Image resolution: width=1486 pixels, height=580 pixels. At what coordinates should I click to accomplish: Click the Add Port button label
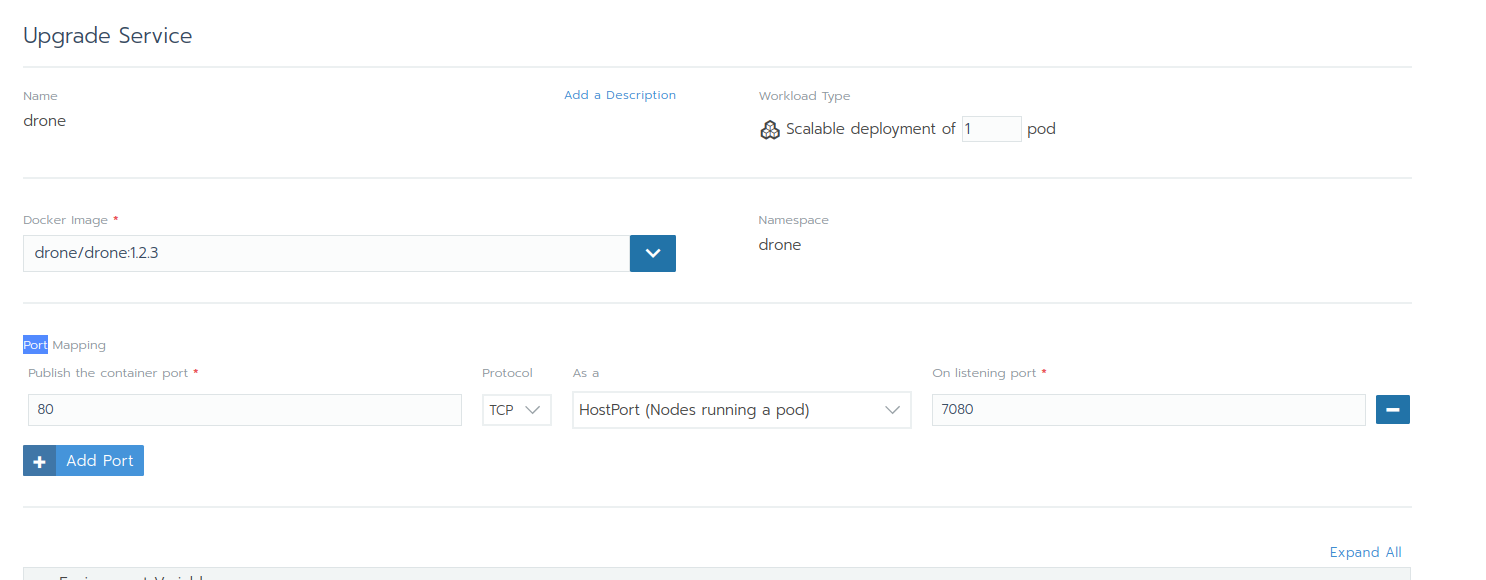point(100,461)
